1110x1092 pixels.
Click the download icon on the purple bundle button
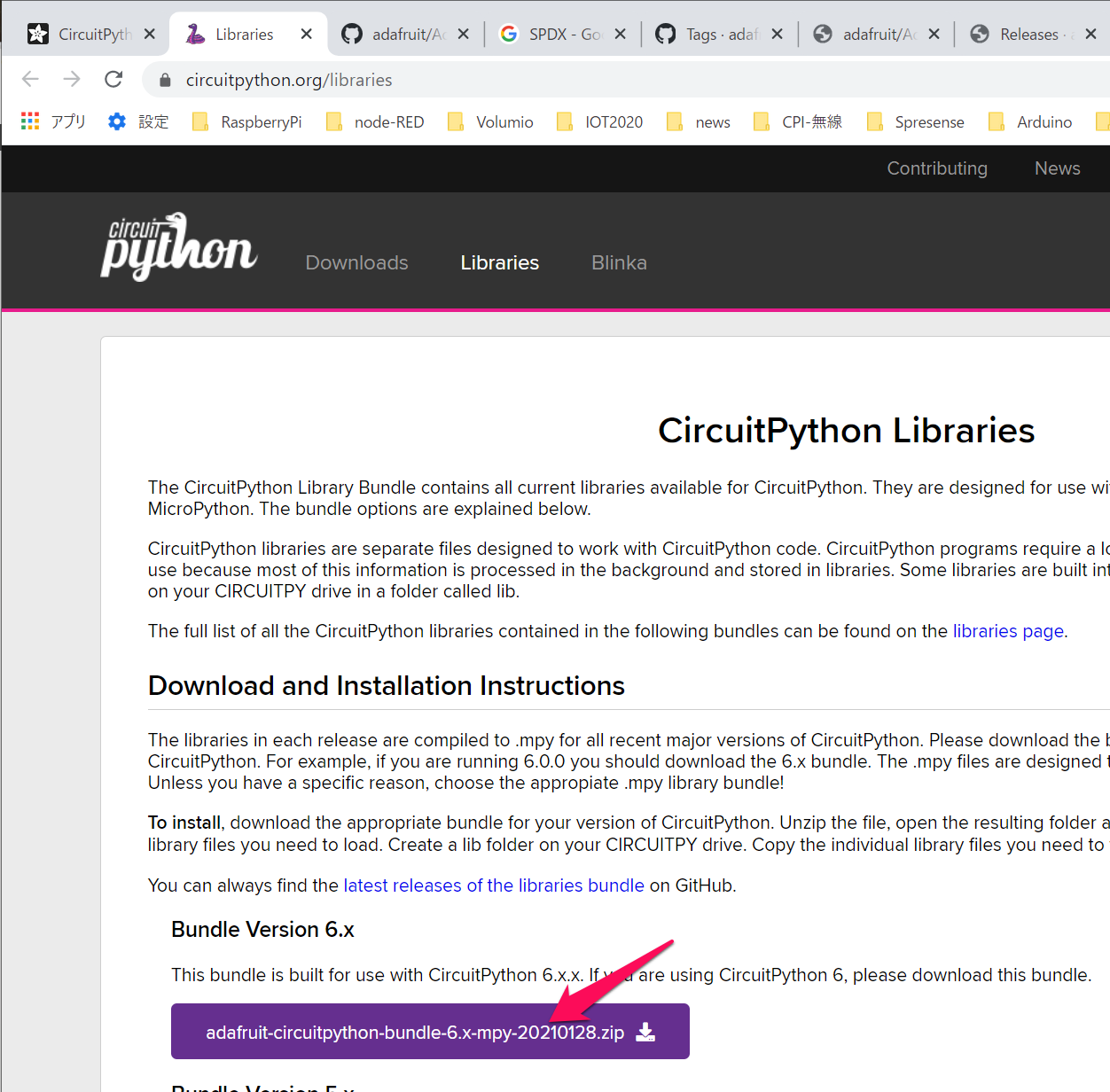click(x=645, y=1031)
